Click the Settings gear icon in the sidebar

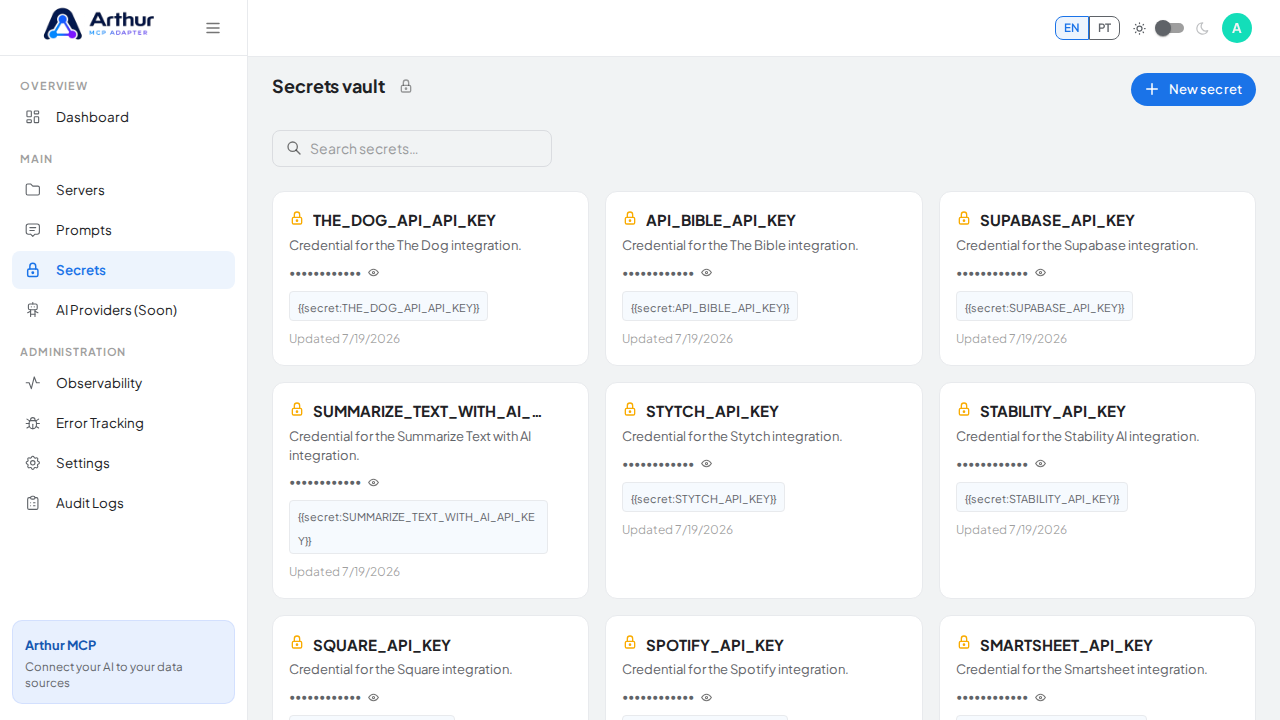pyautogui.click(x=33, y=463)
